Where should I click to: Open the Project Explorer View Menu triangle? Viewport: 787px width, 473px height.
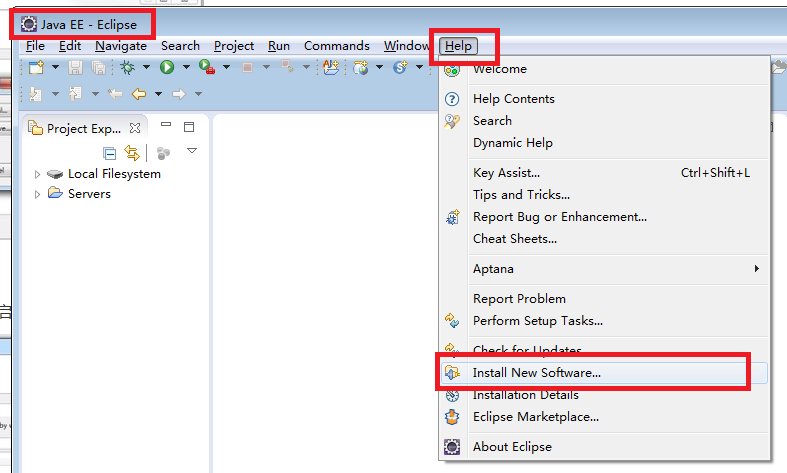[x=192, y=150]
